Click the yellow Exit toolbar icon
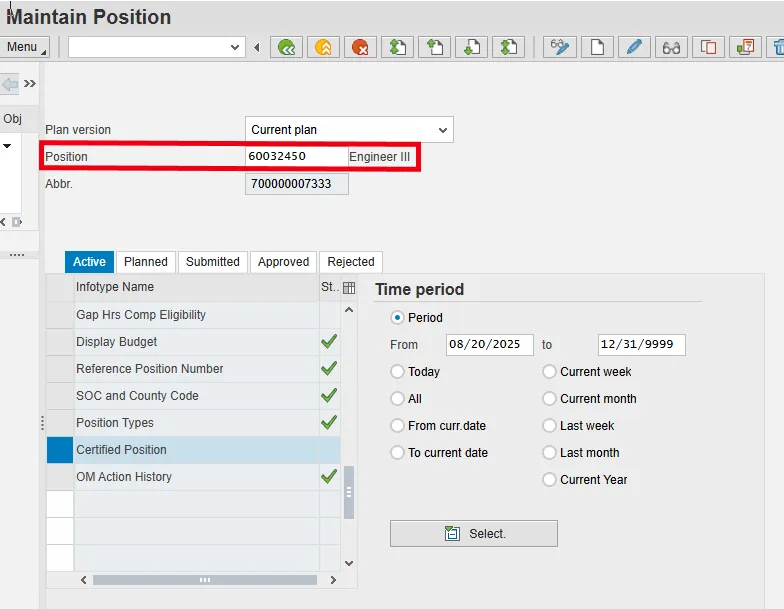 pos(324,48)
